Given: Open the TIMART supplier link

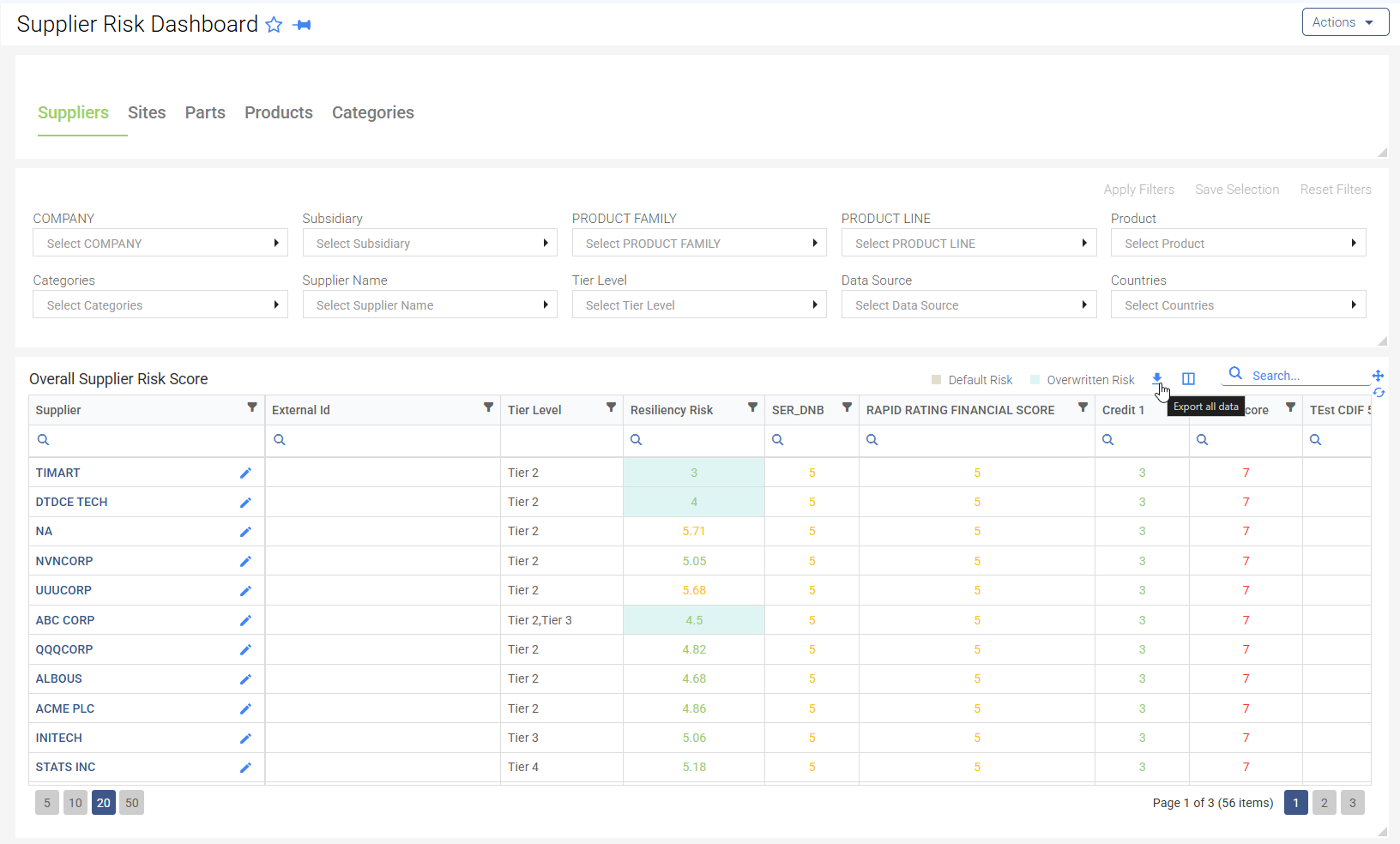Looking at the screenshot, I should click(x=57, y=473).
